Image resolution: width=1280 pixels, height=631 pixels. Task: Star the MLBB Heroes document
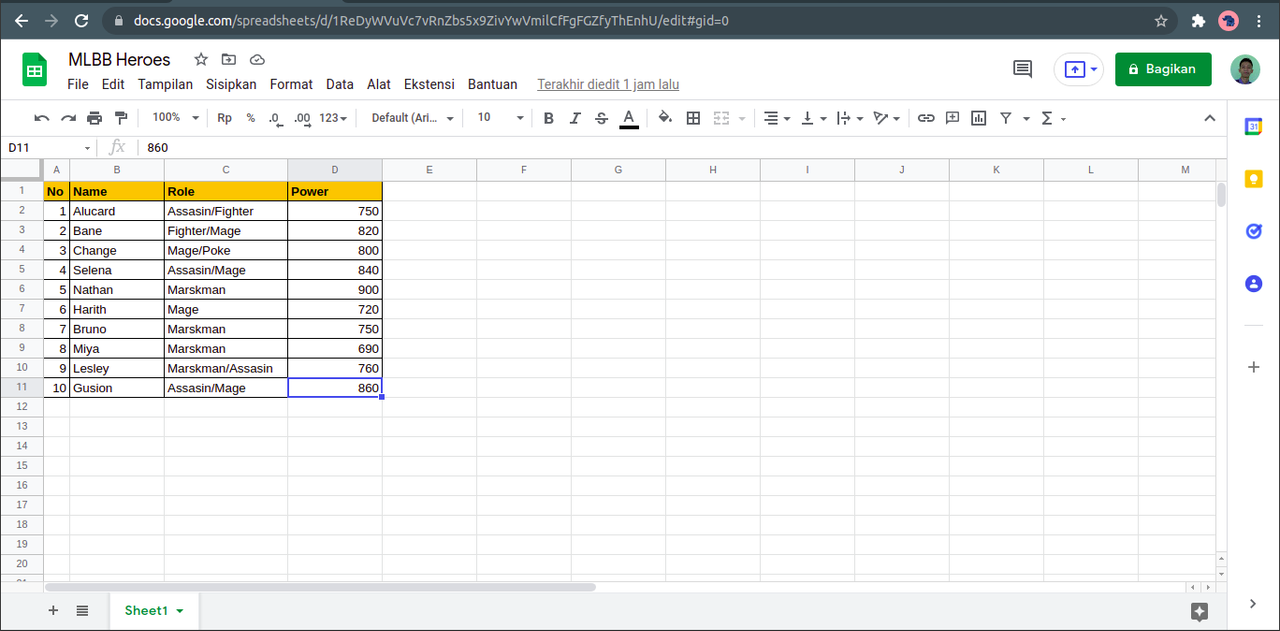tap(201, 59)
